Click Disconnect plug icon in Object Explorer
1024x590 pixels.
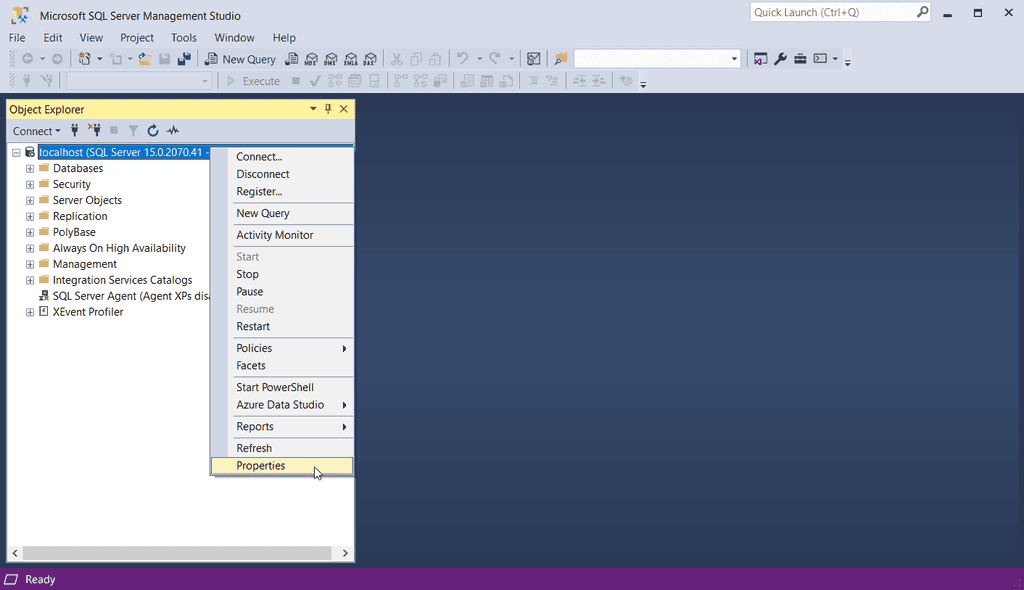click(x=94, y=131)
